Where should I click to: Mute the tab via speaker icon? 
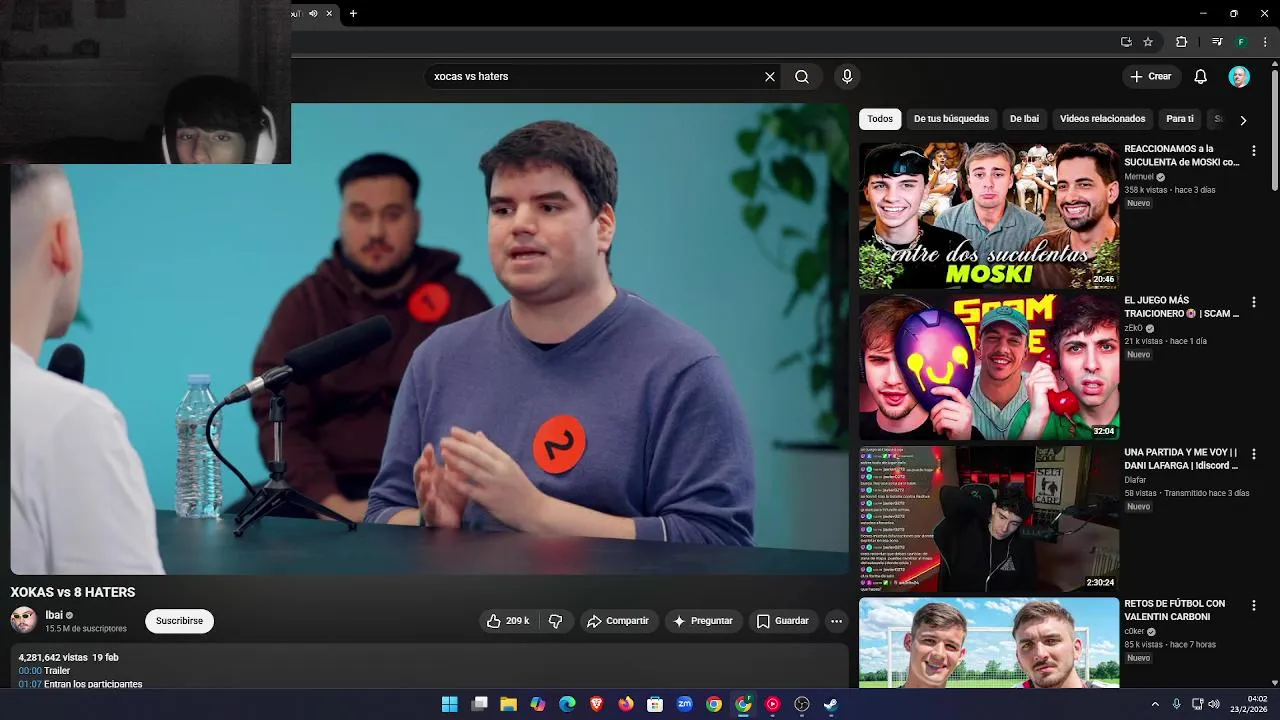pyautogui.click(x=313, y=13)
